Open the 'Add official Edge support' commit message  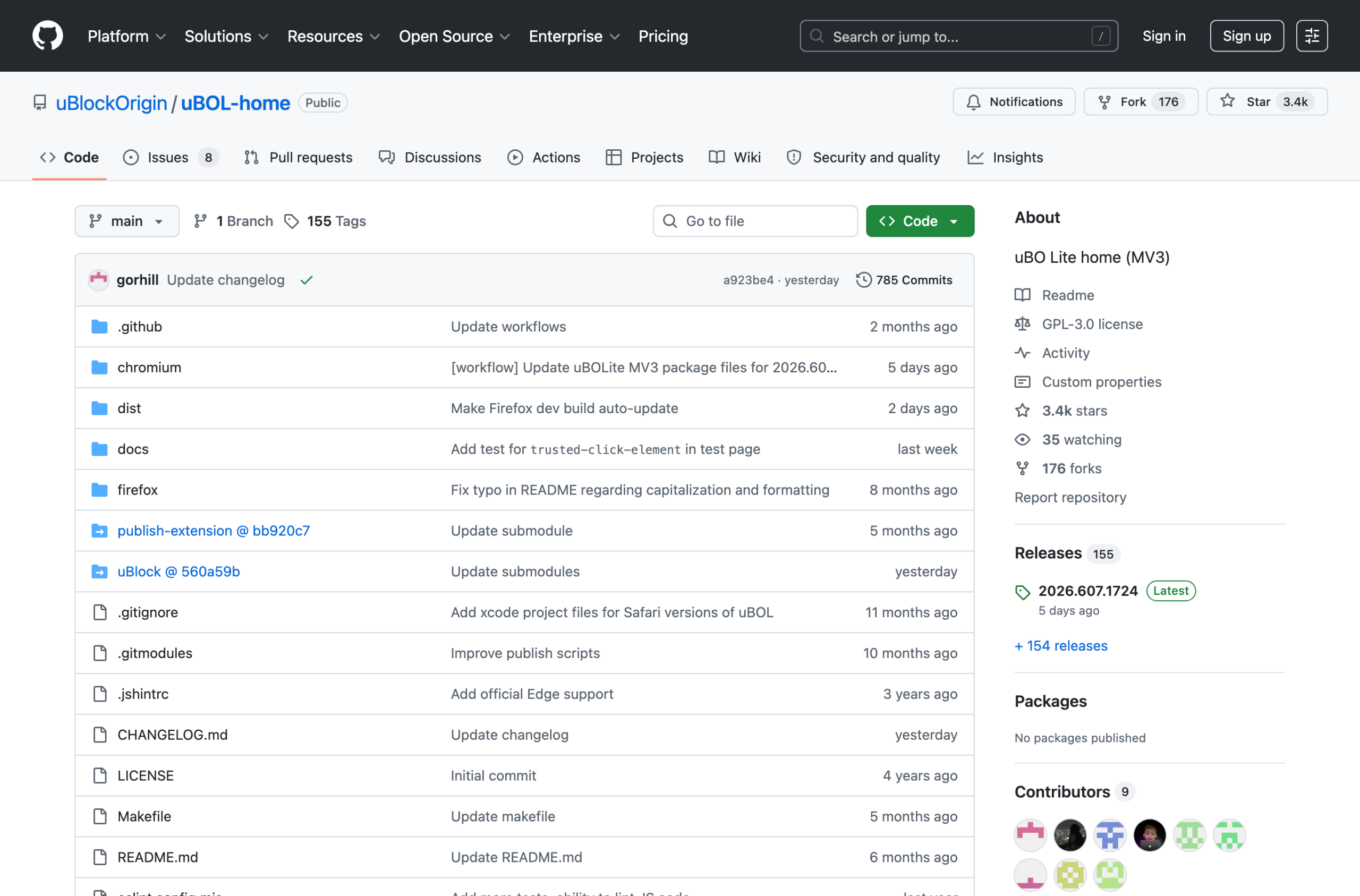pos(531,694)
